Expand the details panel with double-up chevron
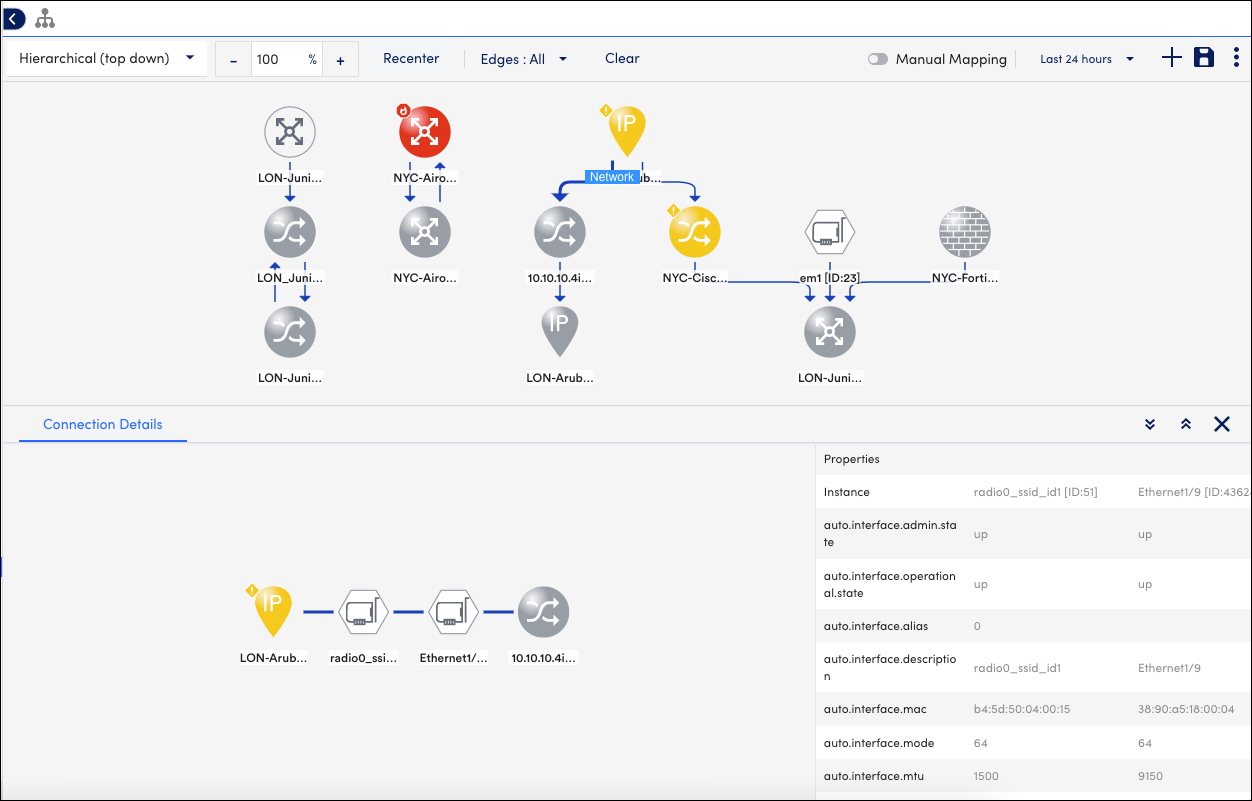The width and height of the screenshot is (1252, 801). point(1186,424)
